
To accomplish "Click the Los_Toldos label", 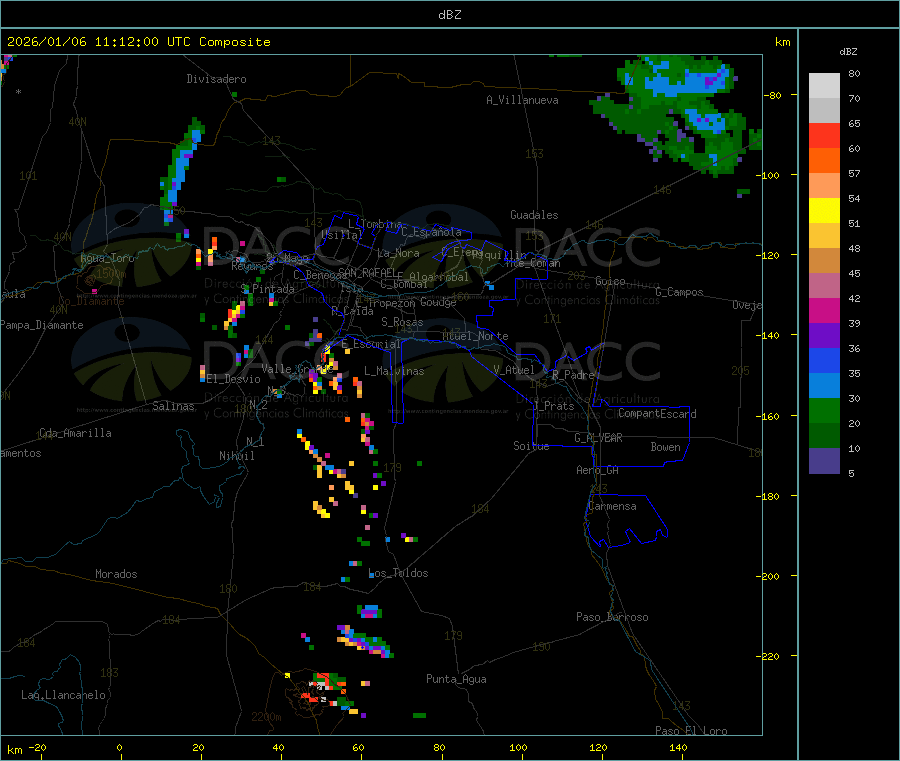I will pyautogui.click(x=398, y=573).
